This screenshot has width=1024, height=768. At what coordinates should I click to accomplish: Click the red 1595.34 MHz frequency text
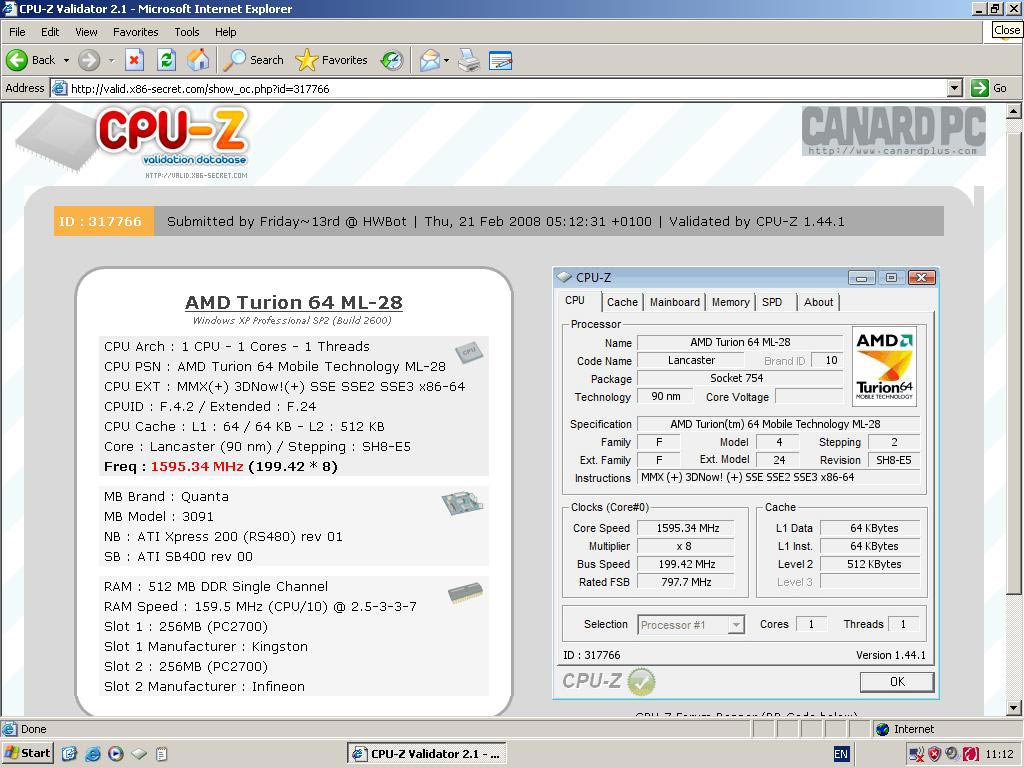tap(197, 467)
